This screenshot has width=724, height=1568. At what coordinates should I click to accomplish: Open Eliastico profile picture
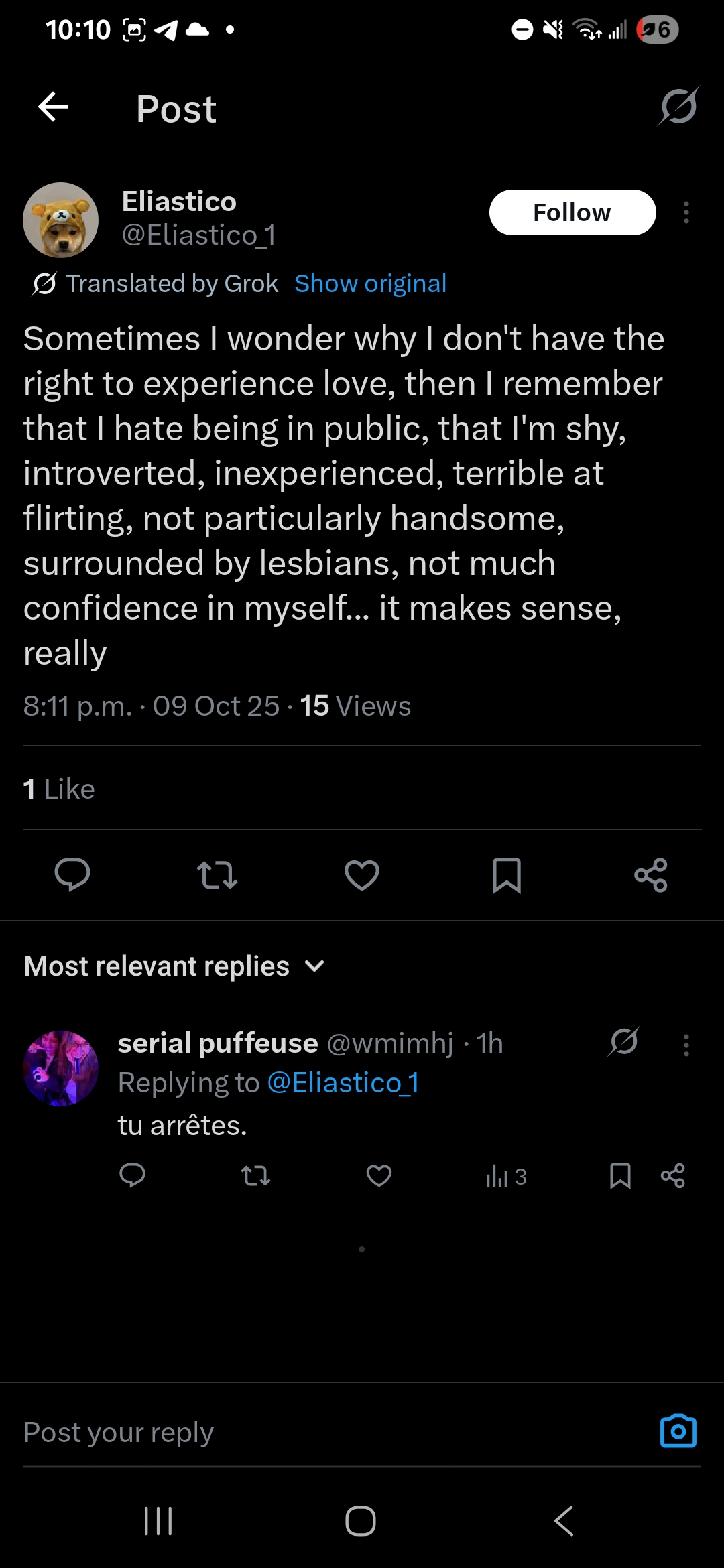(x=61, y=220)
